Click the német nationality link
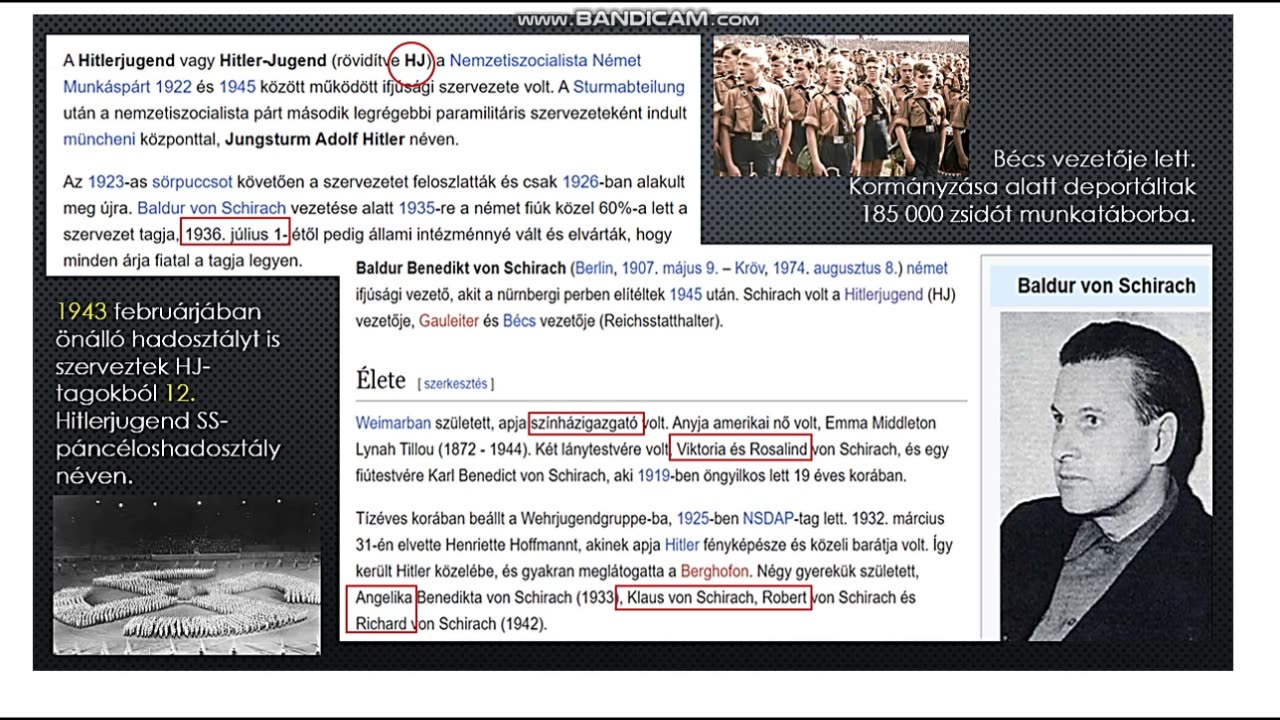Viewport: 1280px width, 720px height. (x=927, y=269)
